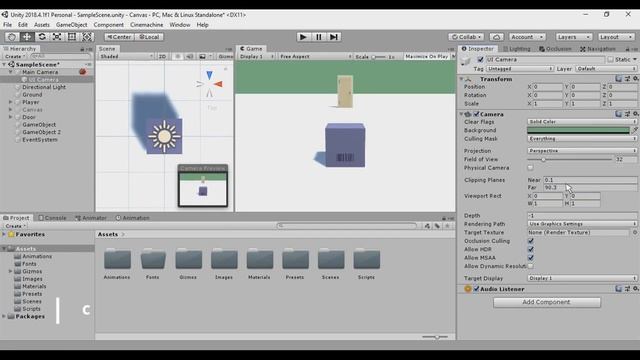Switch to the Lighting tab
This screenshot has width=640, height=360.
coord(516,49)
